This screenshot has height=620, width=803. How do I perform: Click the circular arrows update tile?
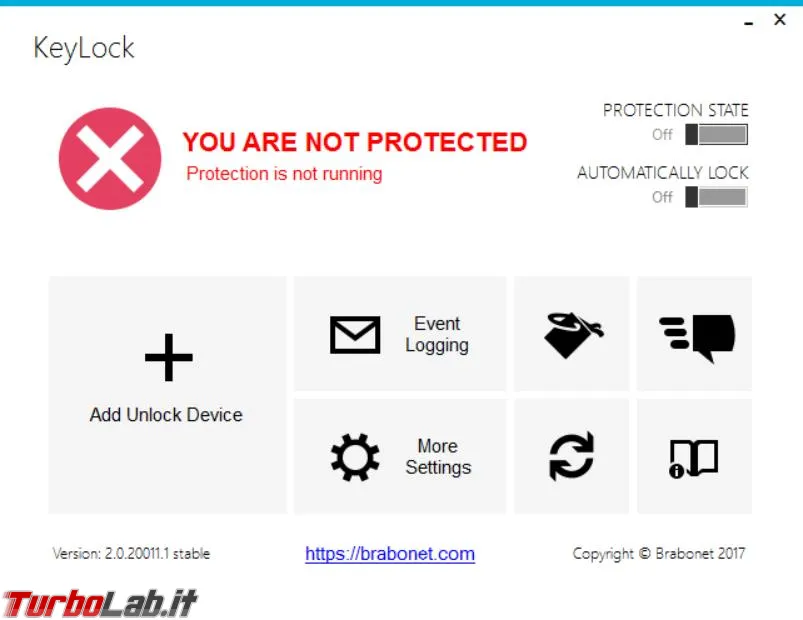pos(572,457)
